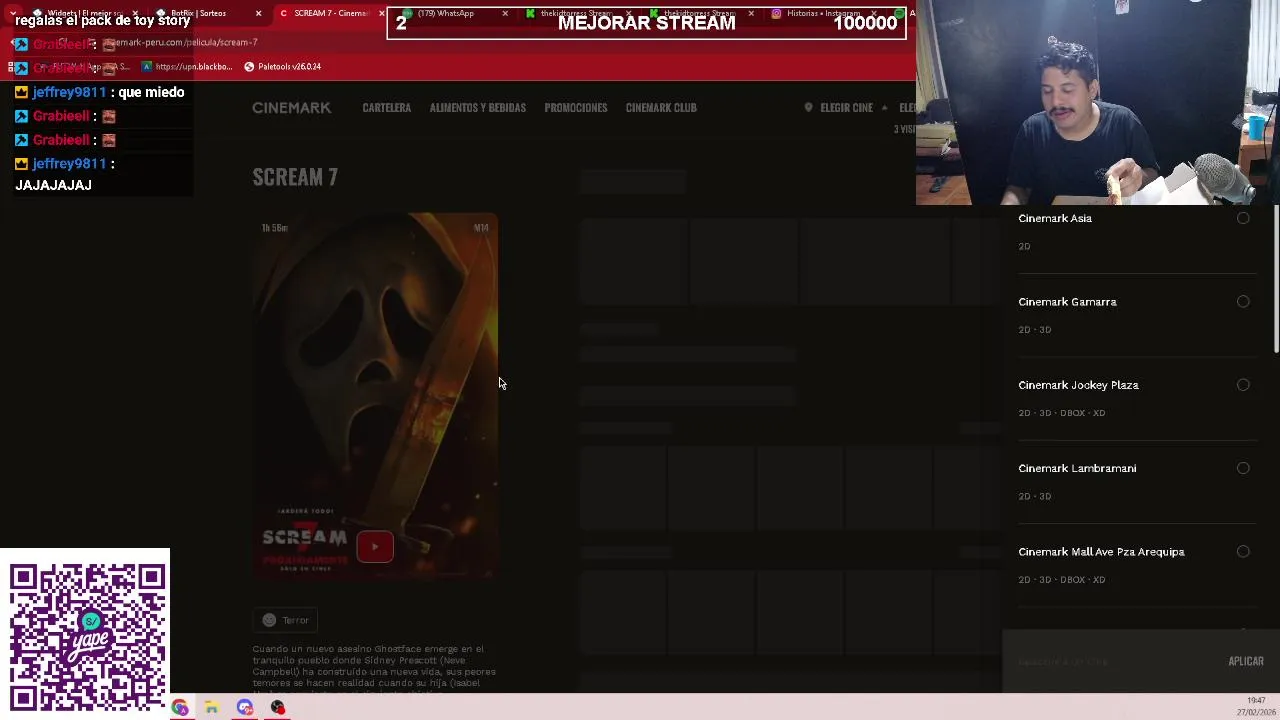Click the 'Cinemark Lambramani' name
Viewport: 1280px width, 720px height.
coord(1077,468)
